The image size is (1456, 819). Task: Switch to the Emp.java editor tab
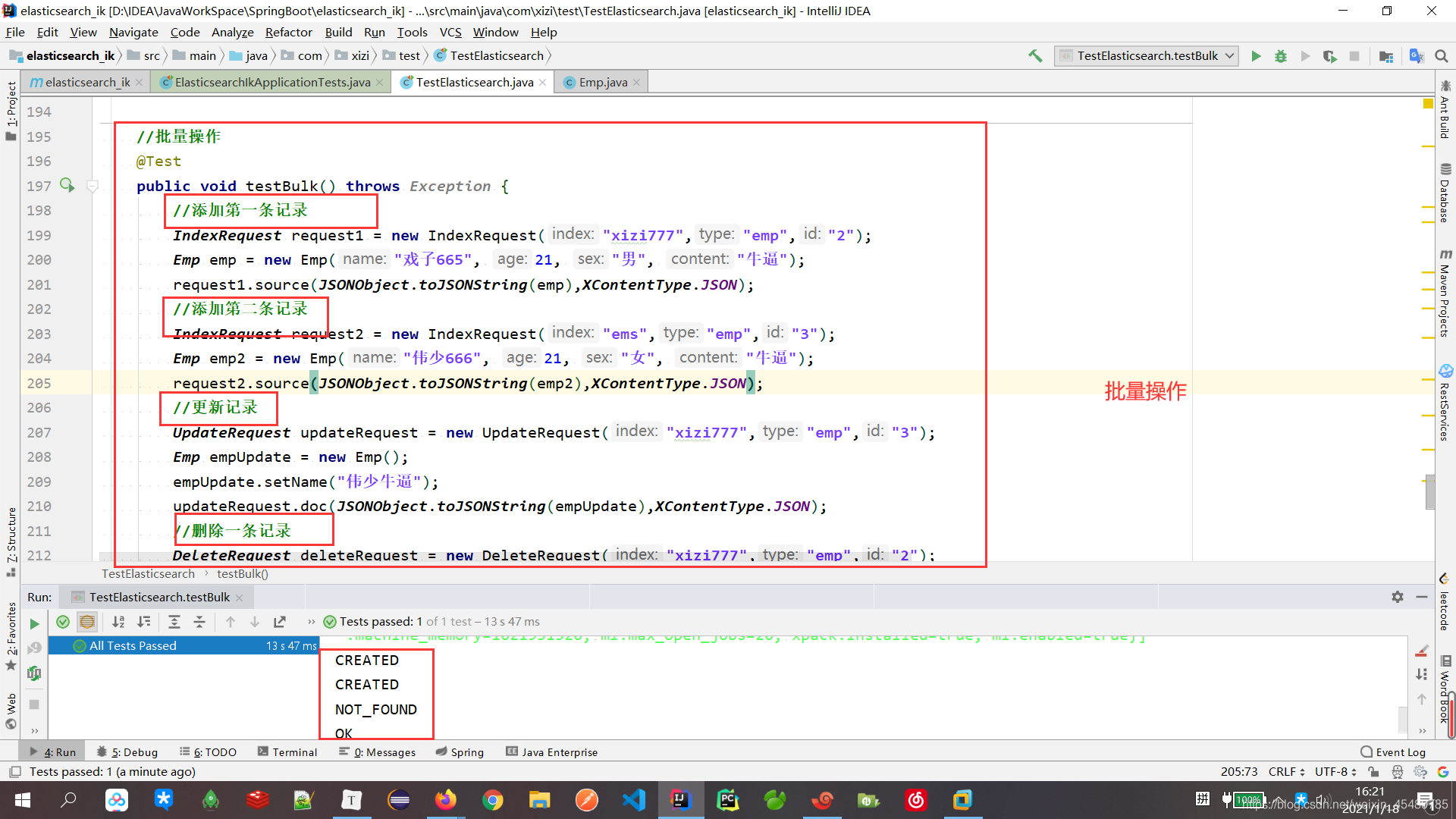(603, 82)
